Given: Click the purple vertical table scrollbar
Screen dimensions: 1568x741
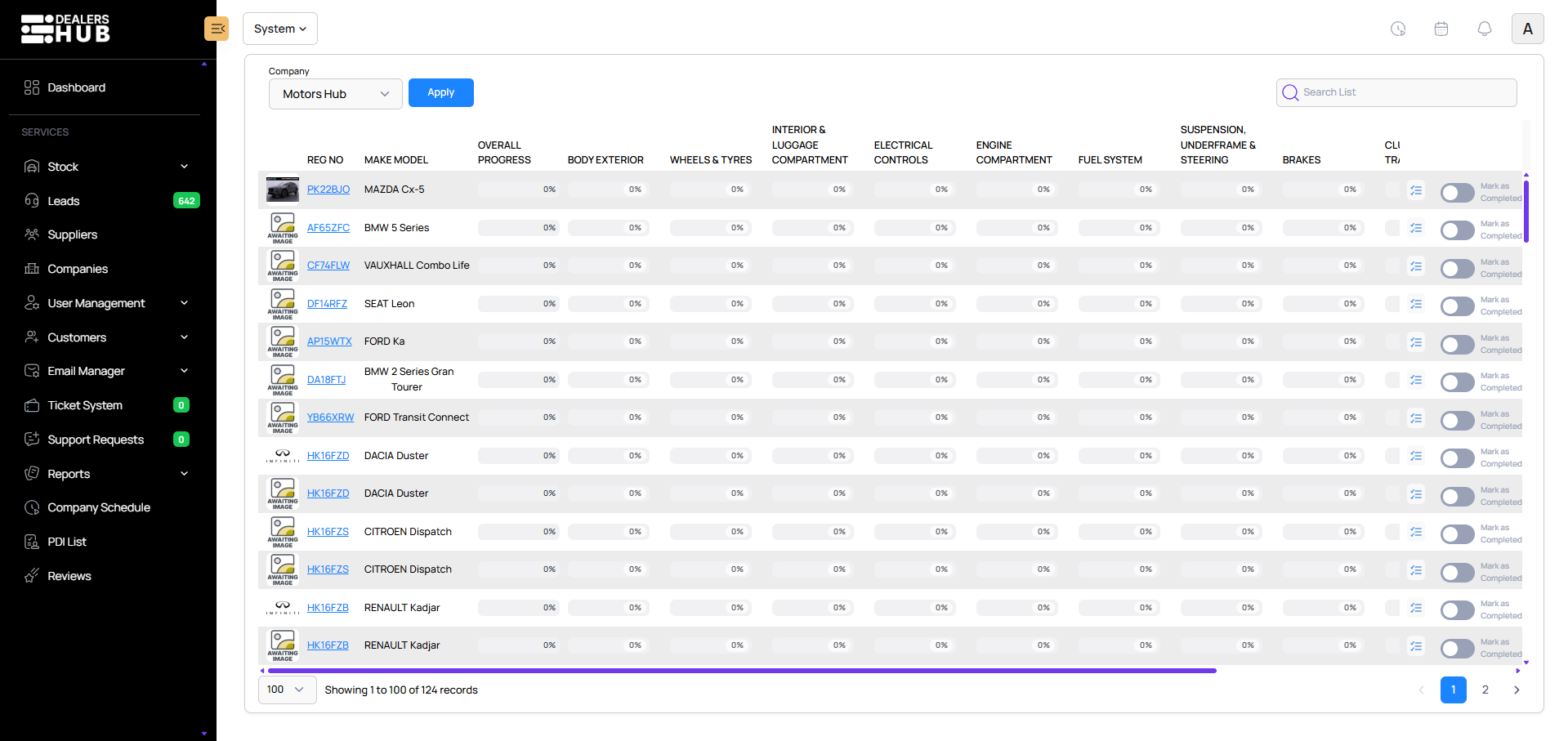Looking at the screenshot, I should (x=1526, y=211).
